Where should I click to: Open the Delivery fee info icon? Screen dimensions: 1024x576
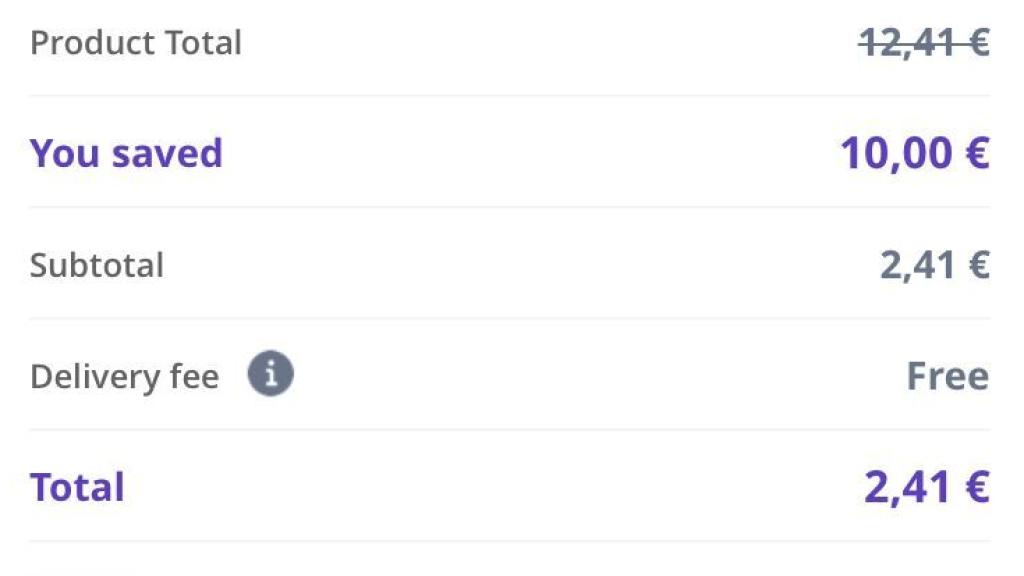coord(270,374)
